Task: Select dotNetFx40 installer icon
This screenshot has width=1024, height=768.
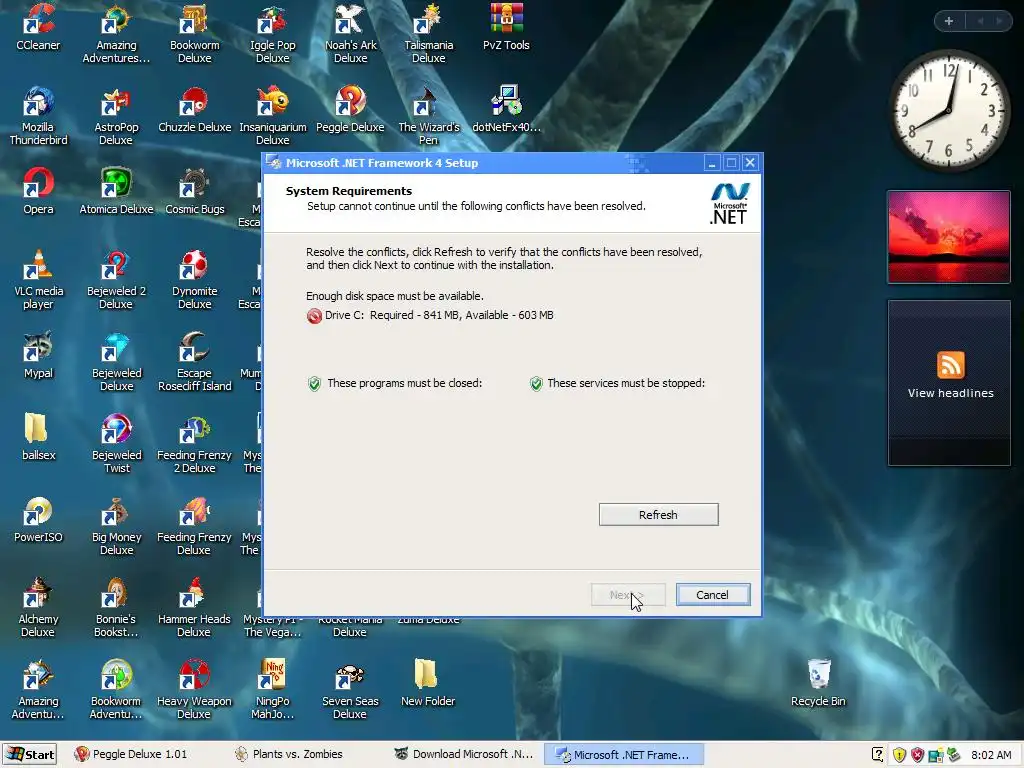Action: click(x=506, y=110)
